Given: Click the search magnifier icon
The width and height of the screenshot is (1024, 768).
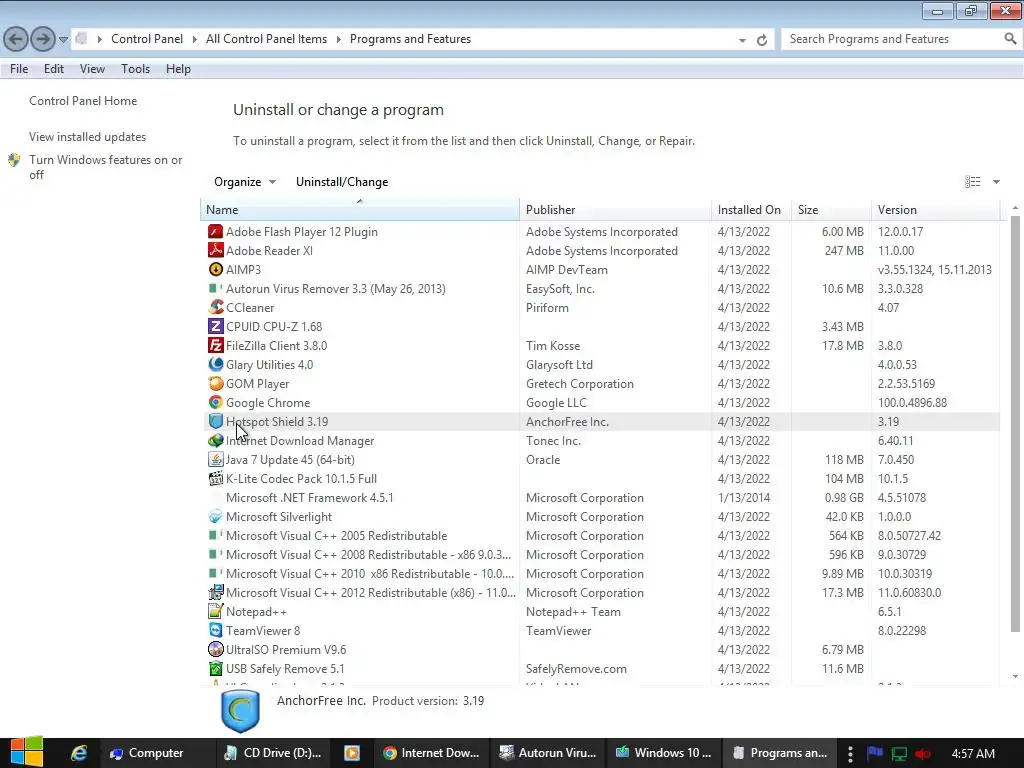Looking at the screenshot, I should [x=1010, y=39].
